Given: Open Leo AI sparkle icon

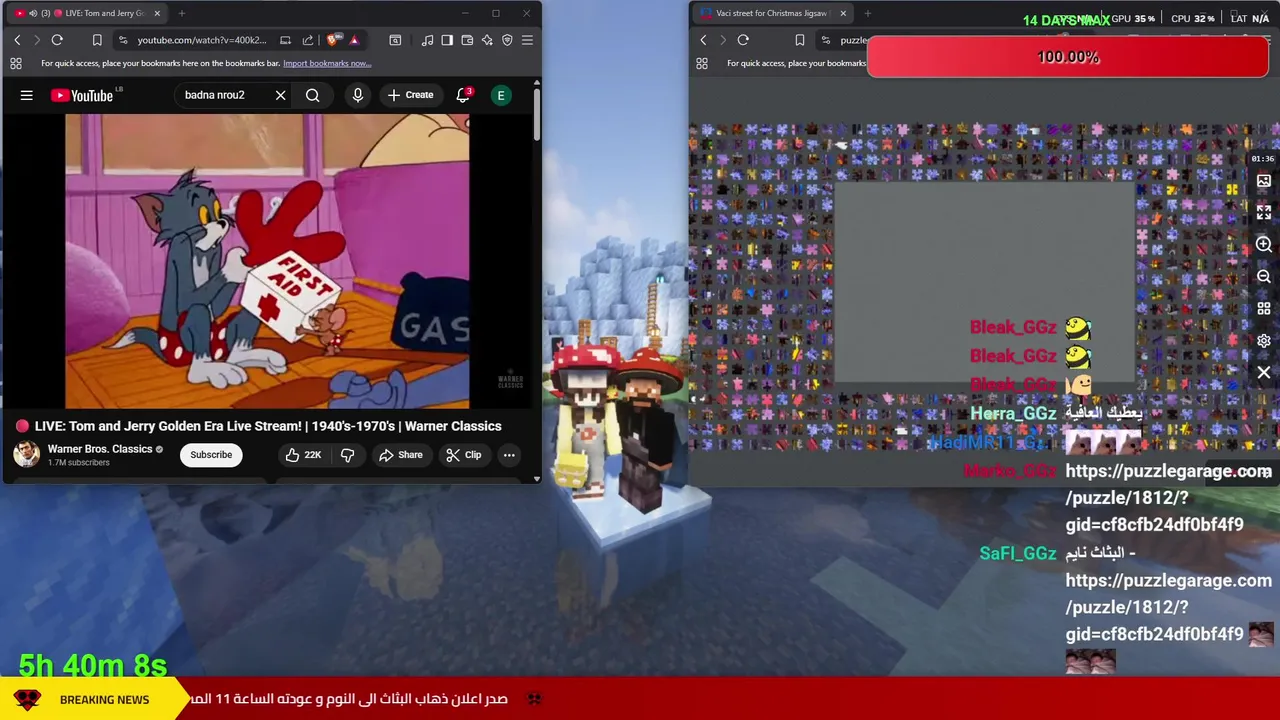Looking at the screenshot, I should [487, 40].
